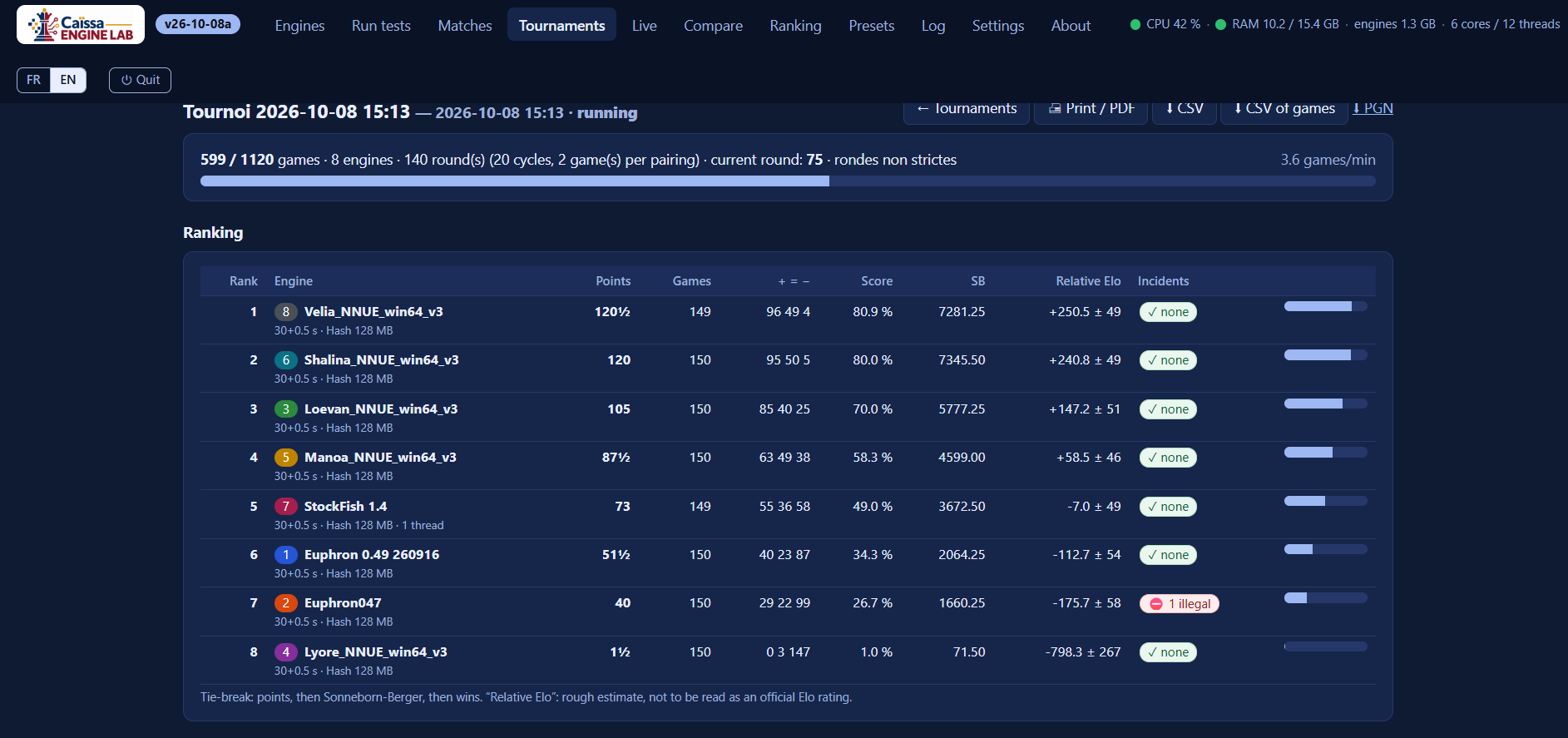1568x738 pixels.
Task: Click the Points column header
Action: (613, 281)
